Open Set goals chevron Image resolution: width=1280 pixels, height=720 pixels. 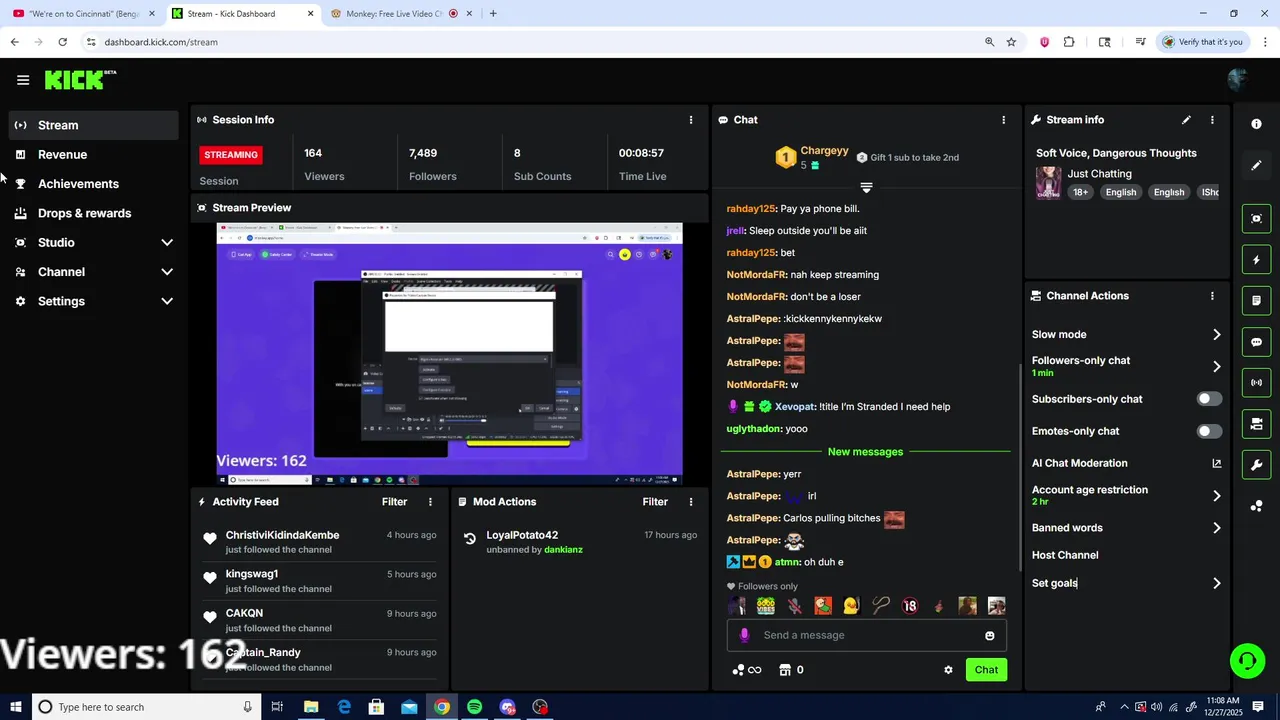(x=1217, y=583)
